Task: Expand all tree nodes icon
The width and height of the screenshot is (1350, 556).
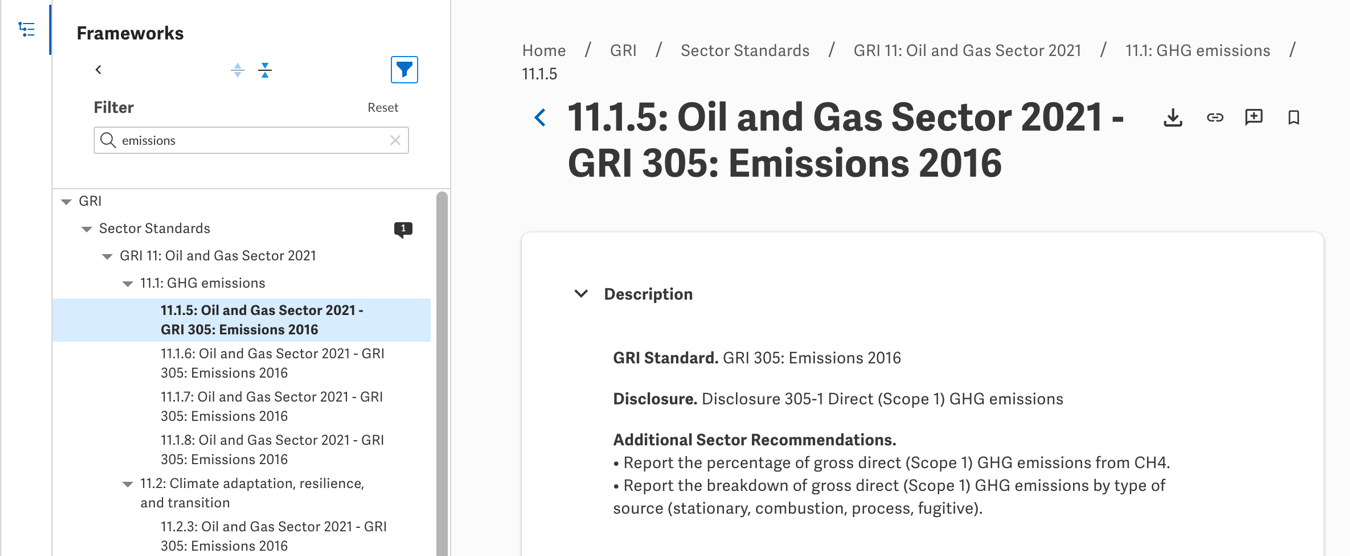Action: click(x=237, y=70)
